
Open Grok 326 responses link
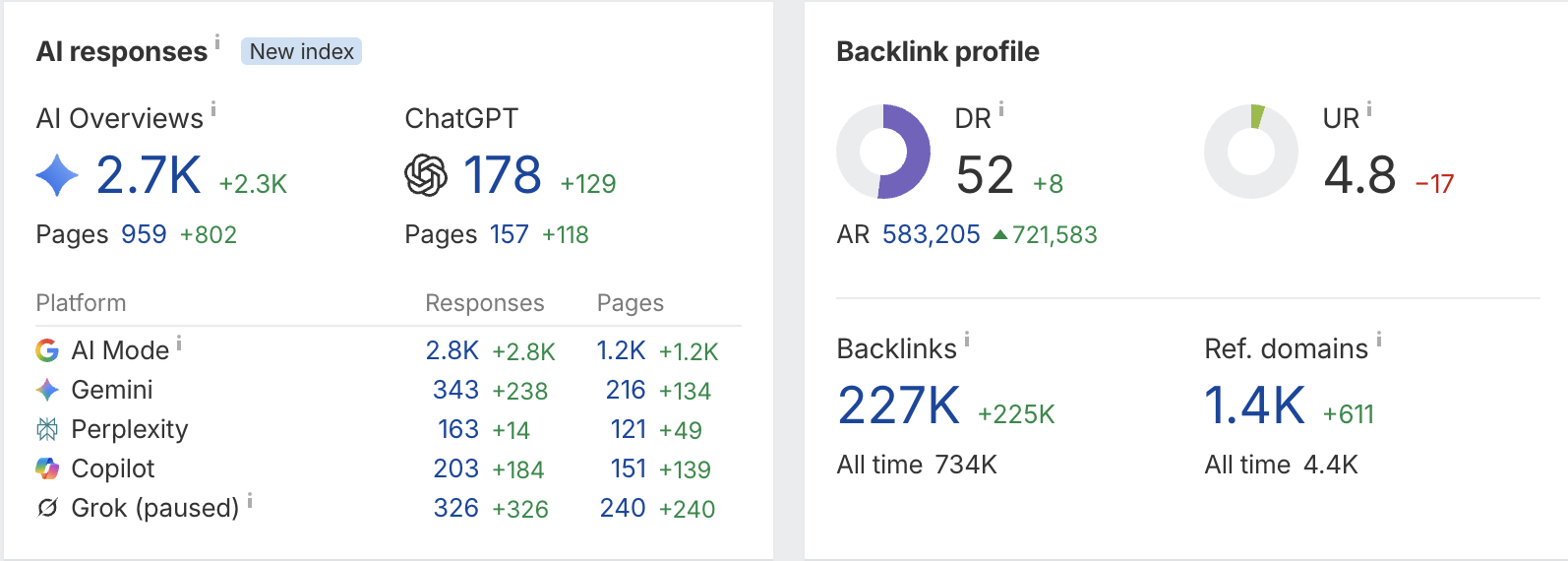coord(456,508)
